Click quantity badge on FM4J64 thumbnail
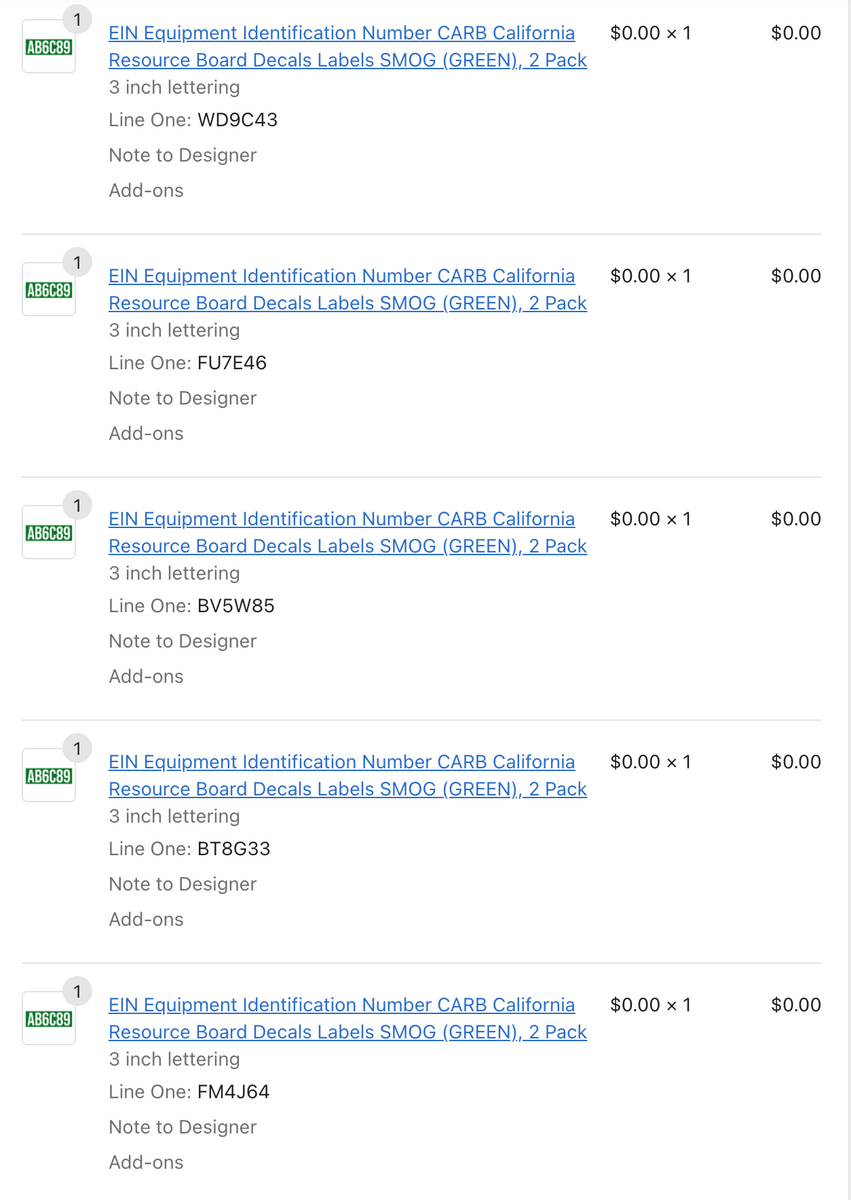This screenshot has height=1200, width=851. click(x=77, y=991)
